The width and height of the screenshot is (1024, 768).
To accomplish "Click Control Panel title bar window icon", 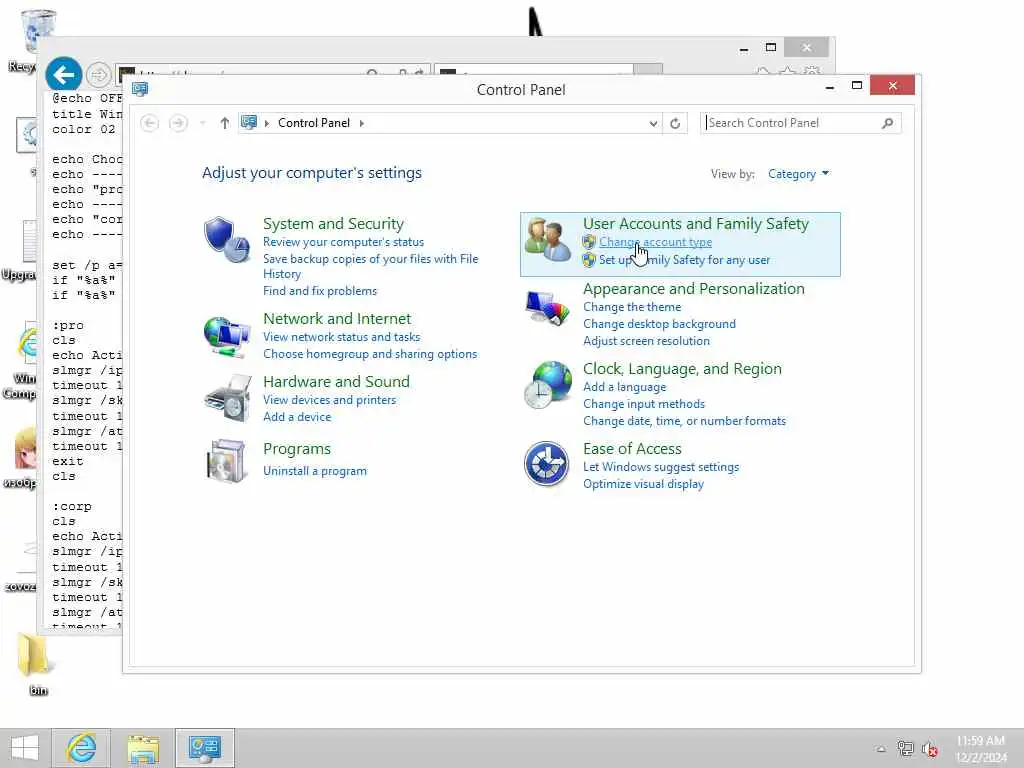I will click(x=140, y=89).
